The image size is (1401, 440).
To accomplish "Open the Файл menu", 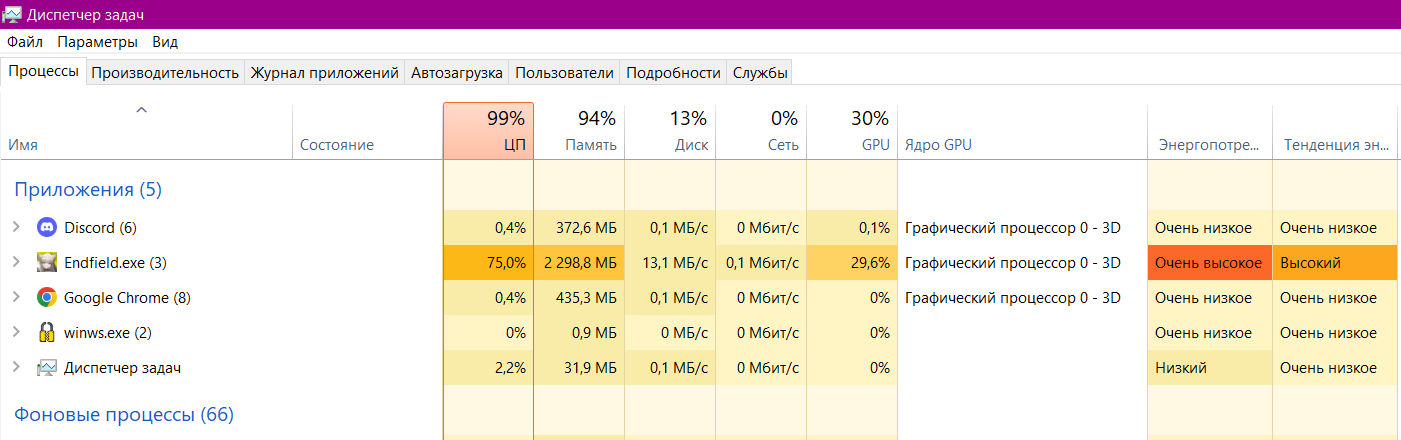I will (x=25, y=42).
